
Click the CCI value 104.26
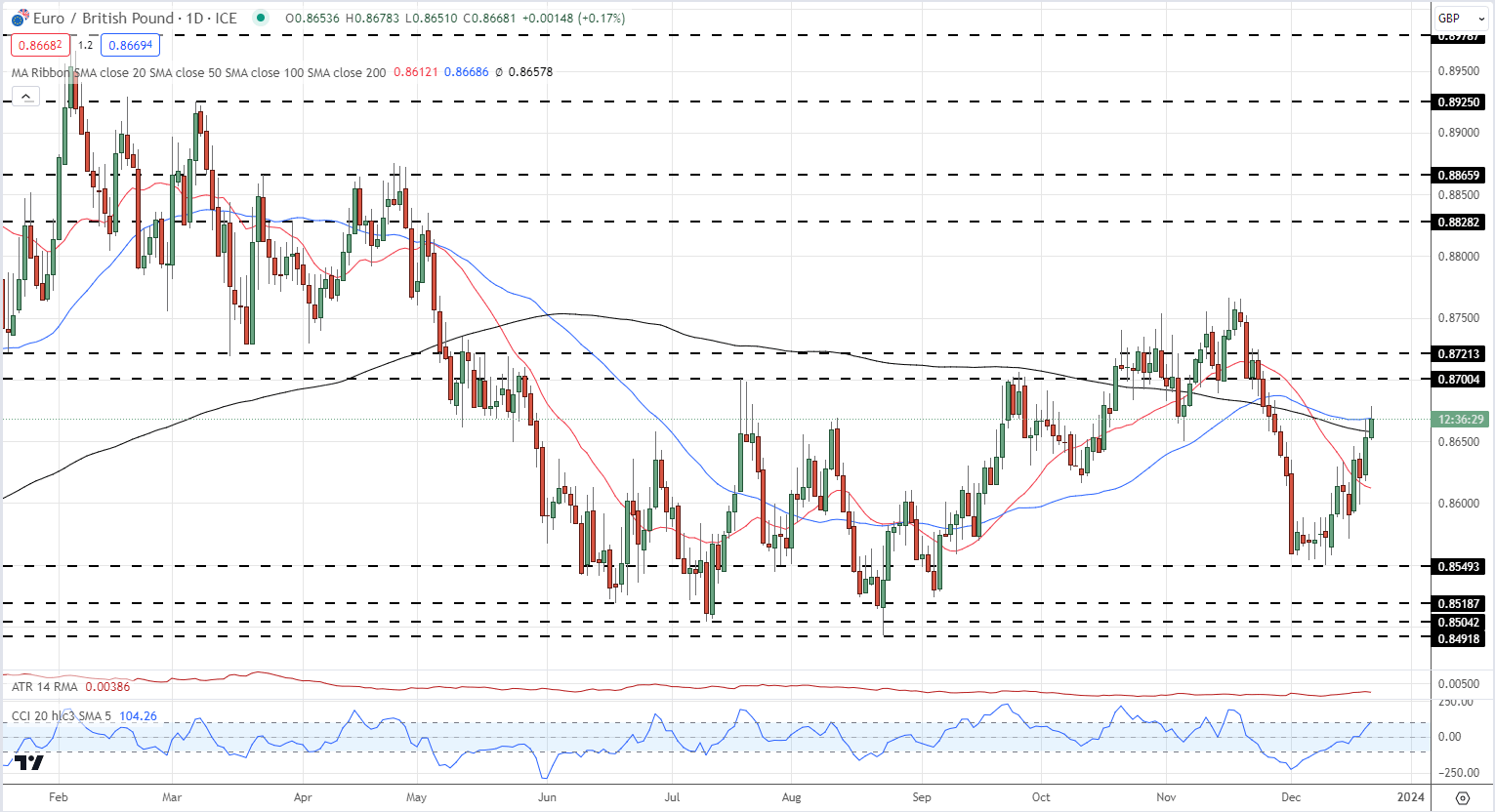pos(138,716)
